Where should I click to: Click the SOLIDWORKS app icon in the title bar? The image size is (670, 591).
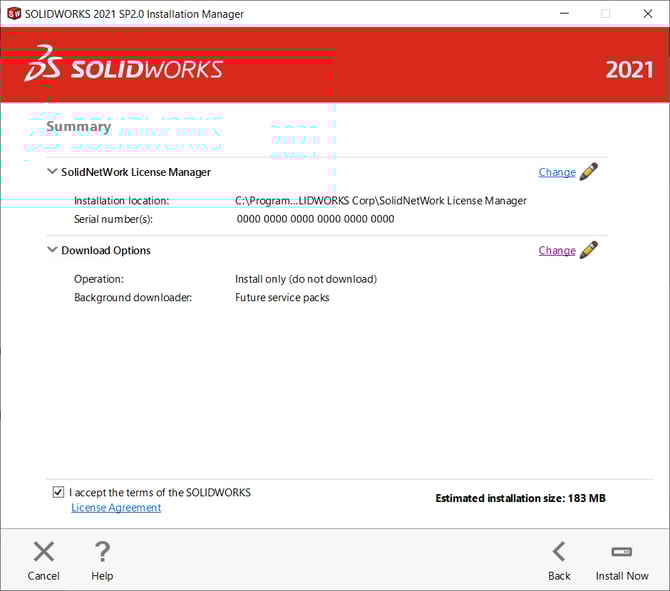(14, 14)
